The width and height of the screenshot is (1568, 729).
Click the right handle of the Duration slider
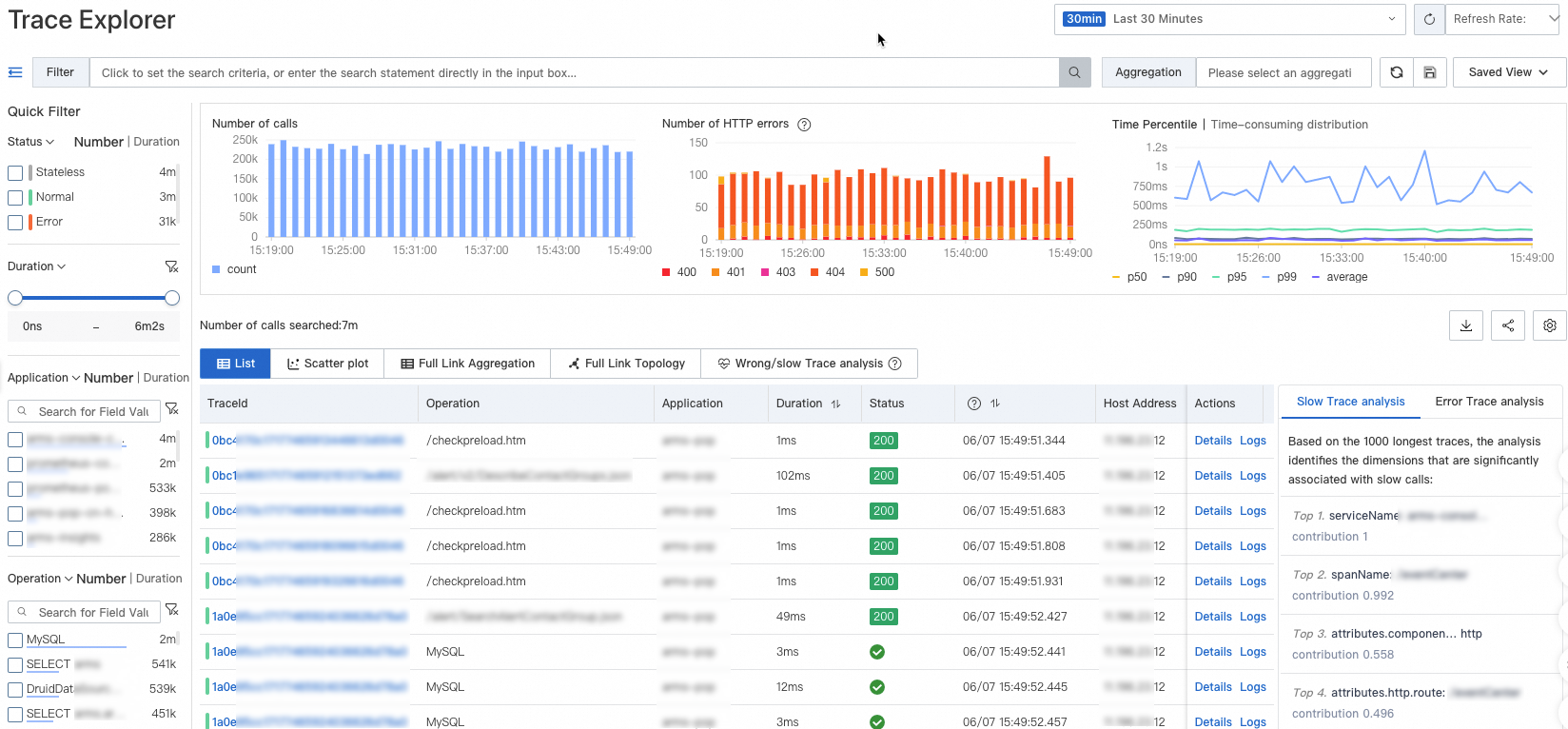tap(172, 298)
